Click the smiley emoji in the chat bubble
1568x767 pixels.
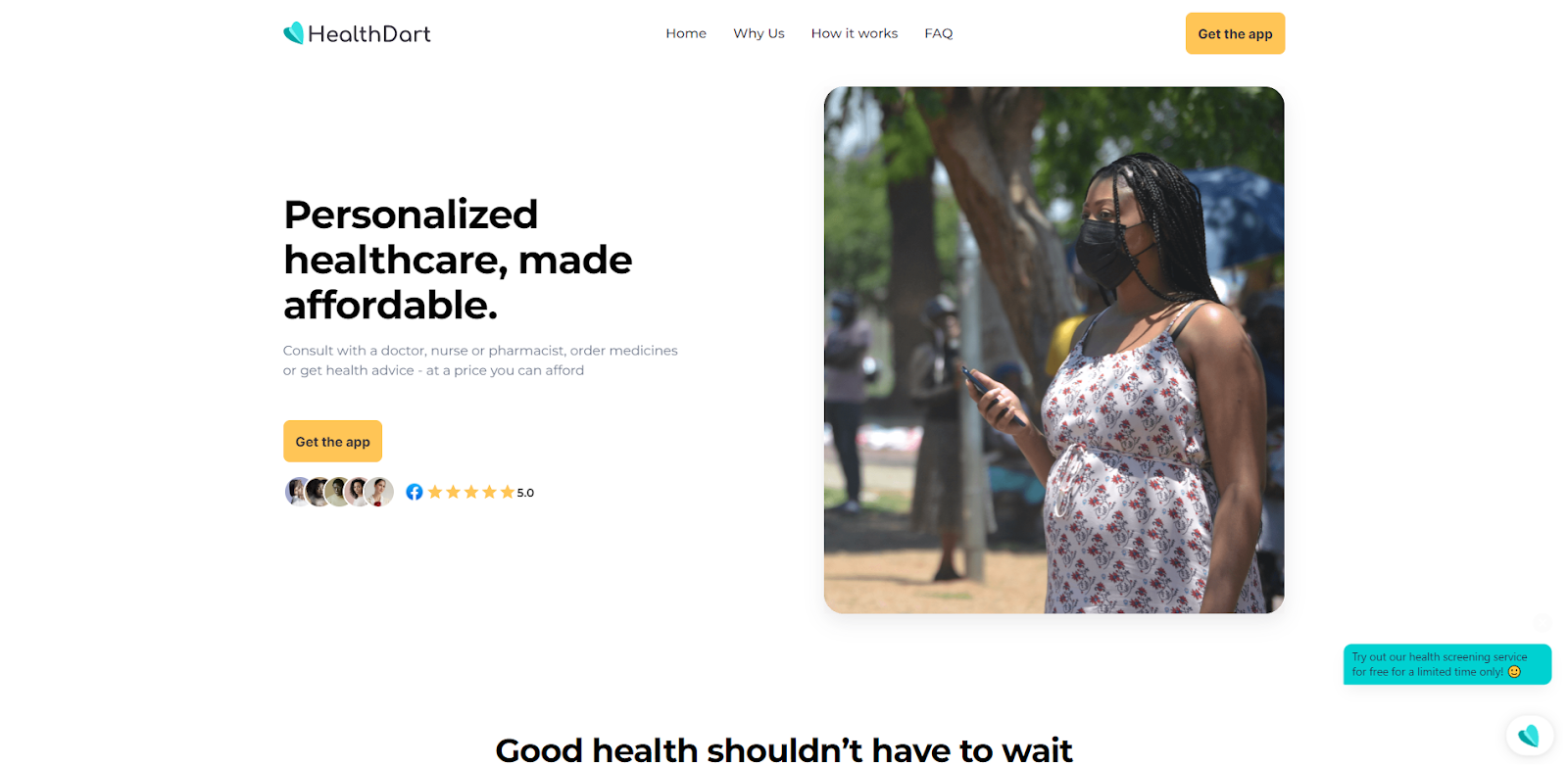pos(1514,672)
